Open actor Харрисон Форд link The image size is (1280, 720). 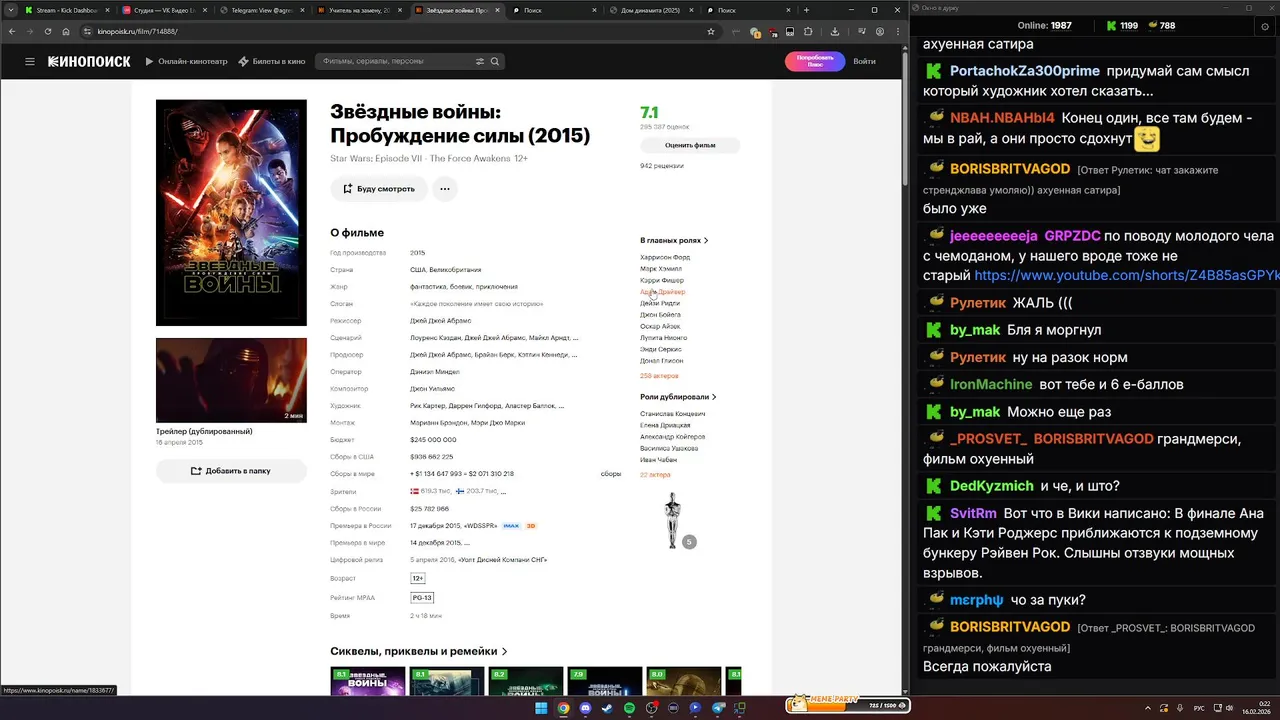tap(665, 257)
